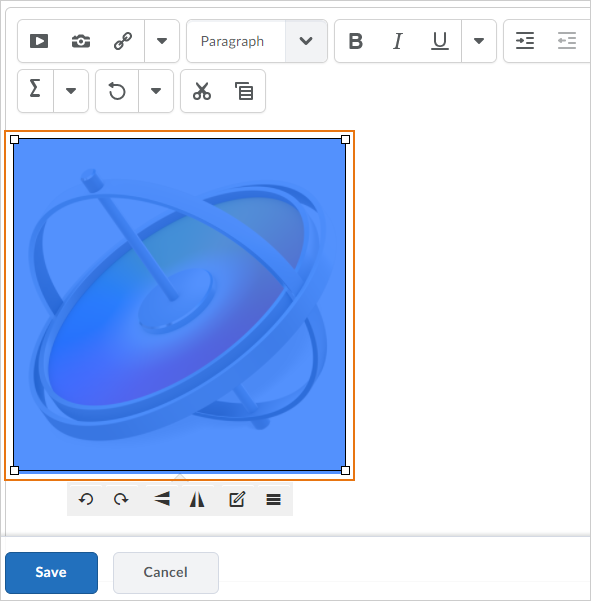Viewport: 591px width, 601px height.
Task: Click the Cut scissors icon
Action: 202,91
